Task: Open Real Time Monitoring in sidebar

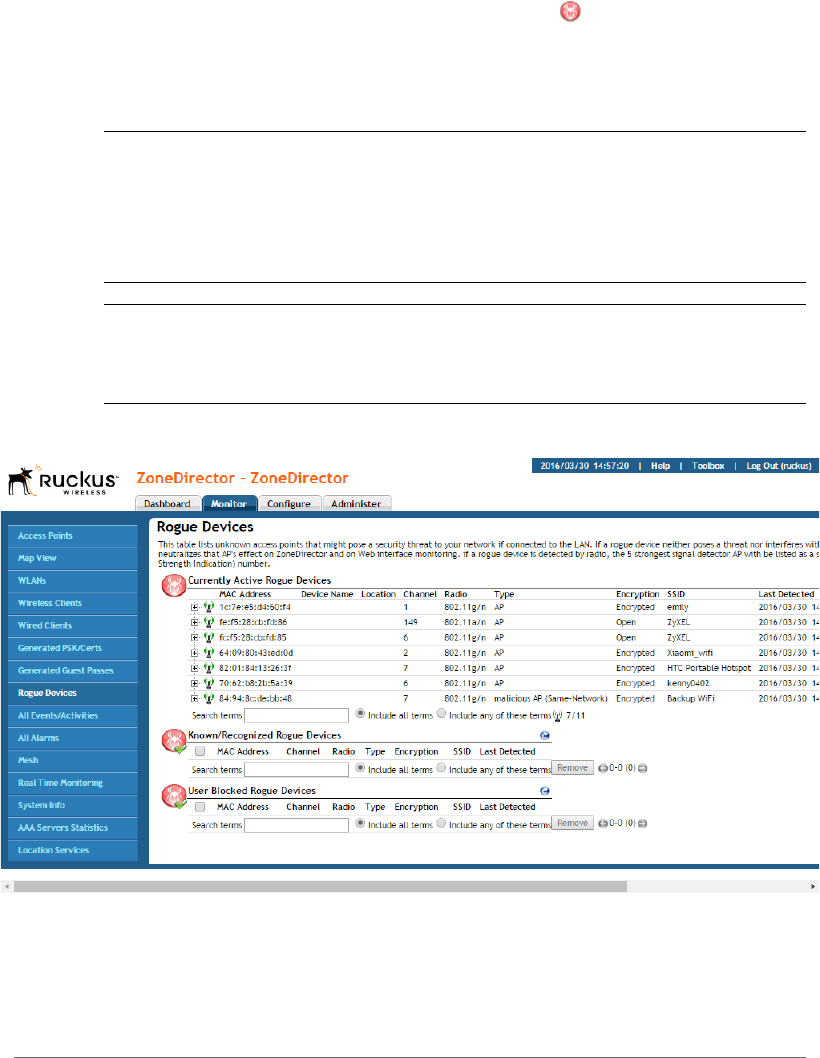Action: pos(73,783)
